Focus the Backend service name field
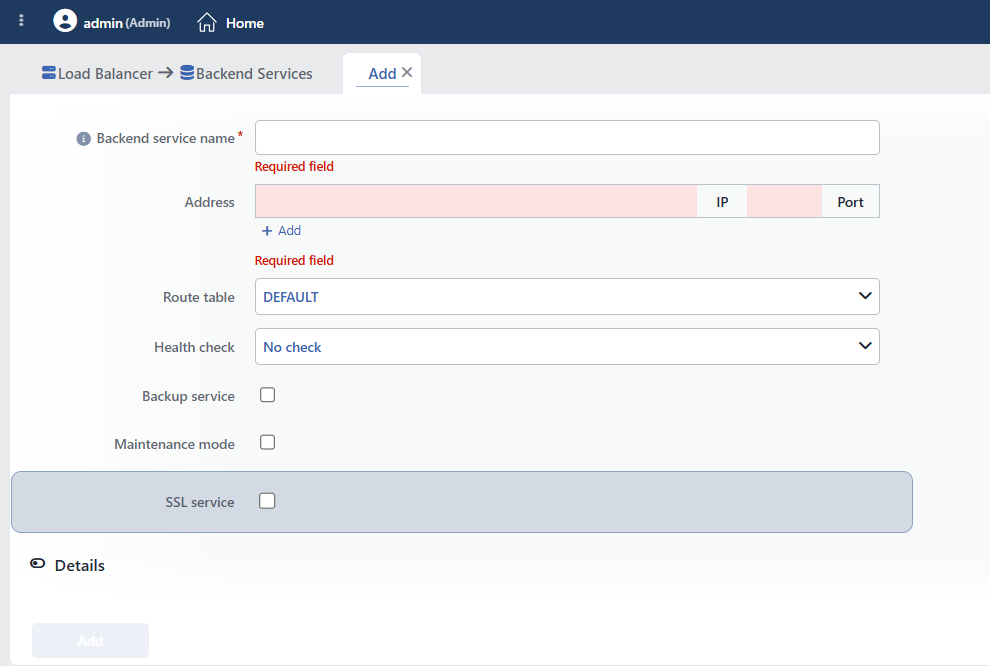This screenshot has width=990, height=666. pos(567,138)
